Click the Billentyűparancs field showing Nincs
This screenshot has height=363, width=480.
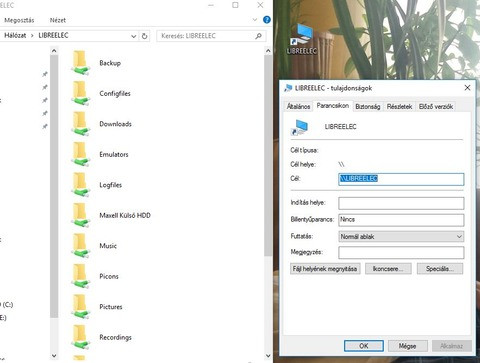pos(401,220)
